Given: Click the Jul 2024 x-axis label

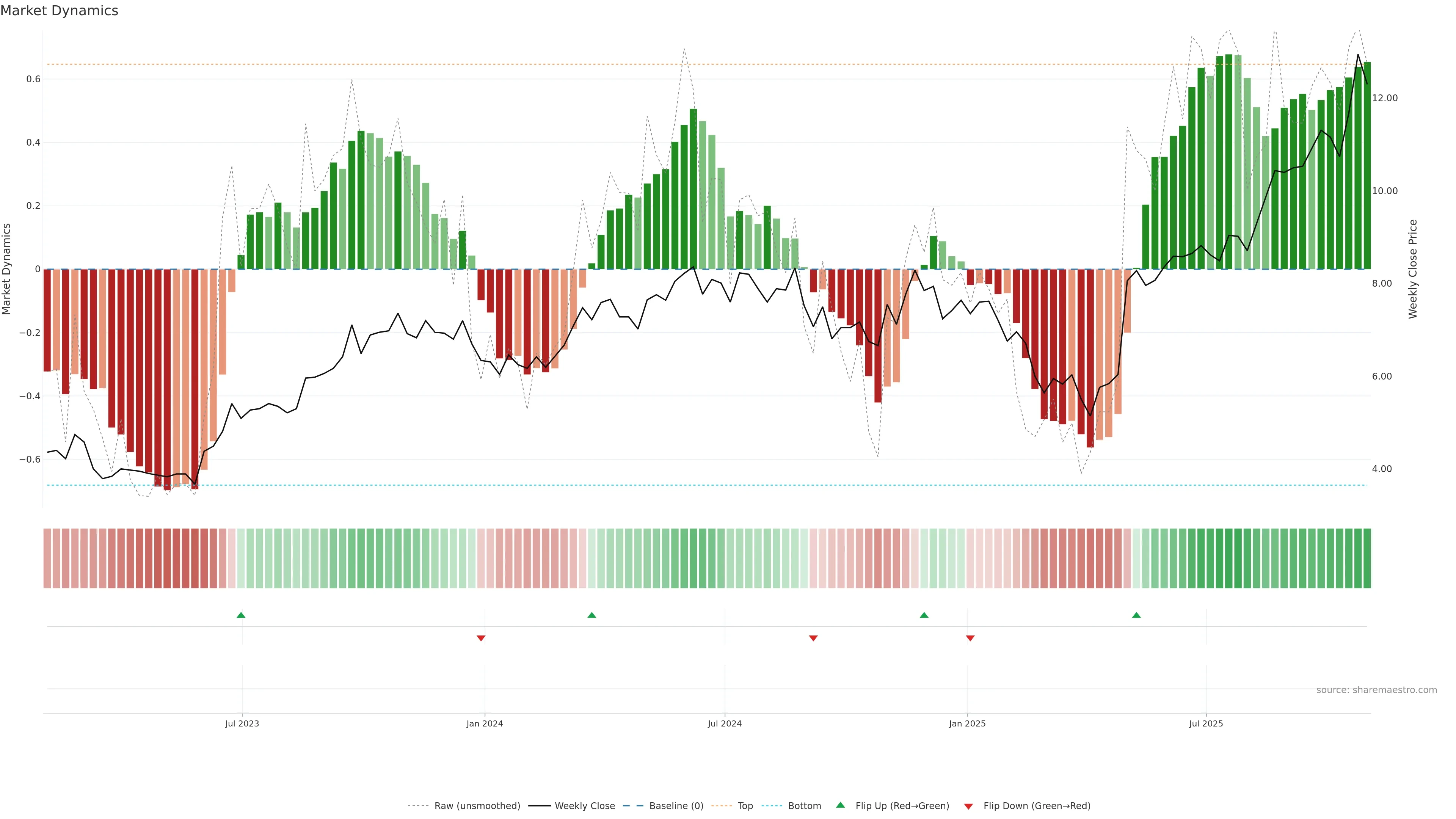Looking at the screenshot, I should pyautogui.click(x=725, y=723).
